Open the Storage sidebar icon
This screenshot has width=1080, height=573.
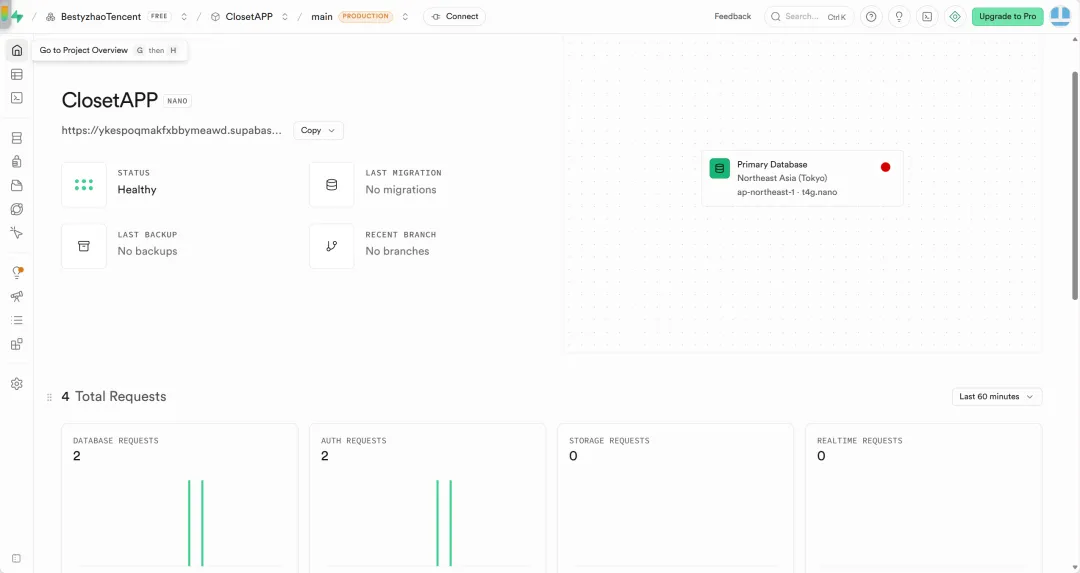tap(17, 185)
